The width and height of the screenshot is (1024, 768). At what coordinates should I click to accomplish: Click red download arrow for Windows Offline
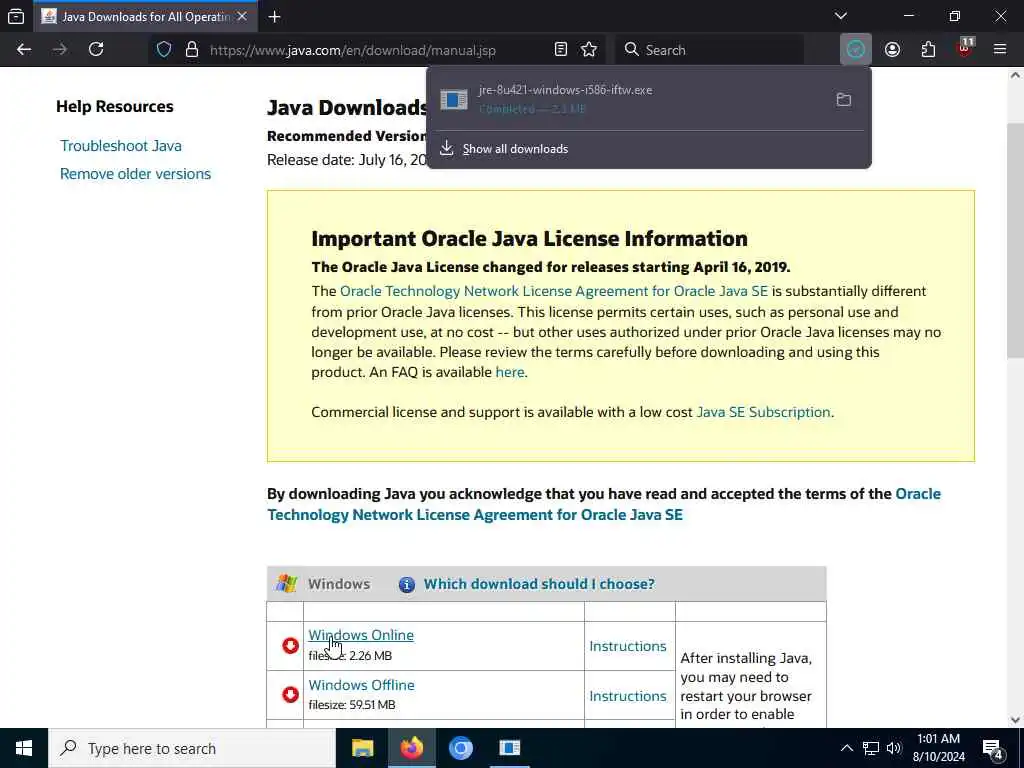290,694
